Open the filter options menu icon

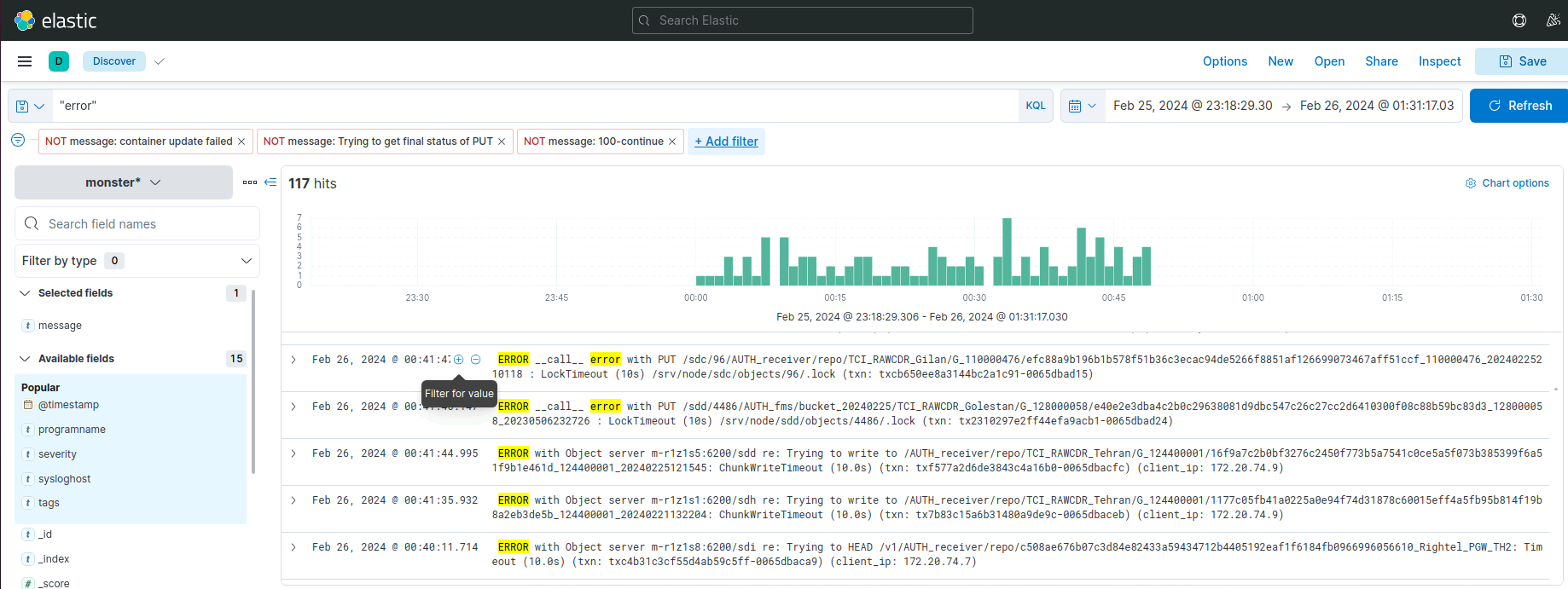[18, 141]
